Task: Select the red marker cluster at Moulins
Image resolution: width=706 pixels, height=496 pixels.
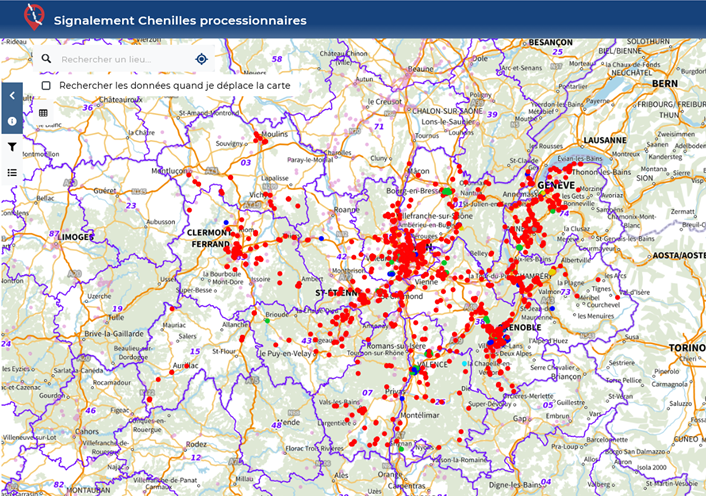Action: [x=260, y=138]
